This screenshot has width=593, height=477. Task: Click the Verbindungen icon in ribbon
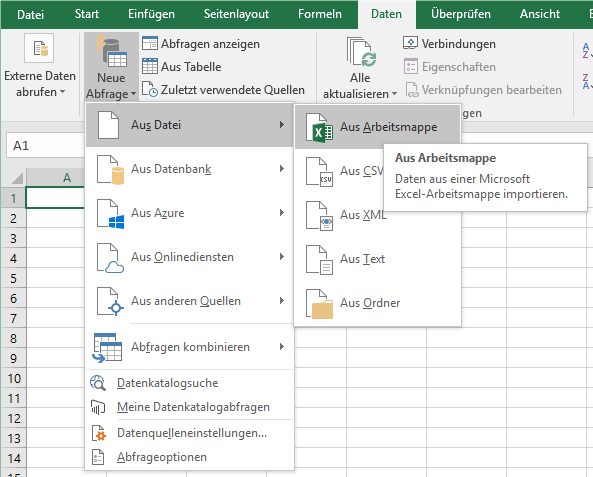[x=410, y=44]
